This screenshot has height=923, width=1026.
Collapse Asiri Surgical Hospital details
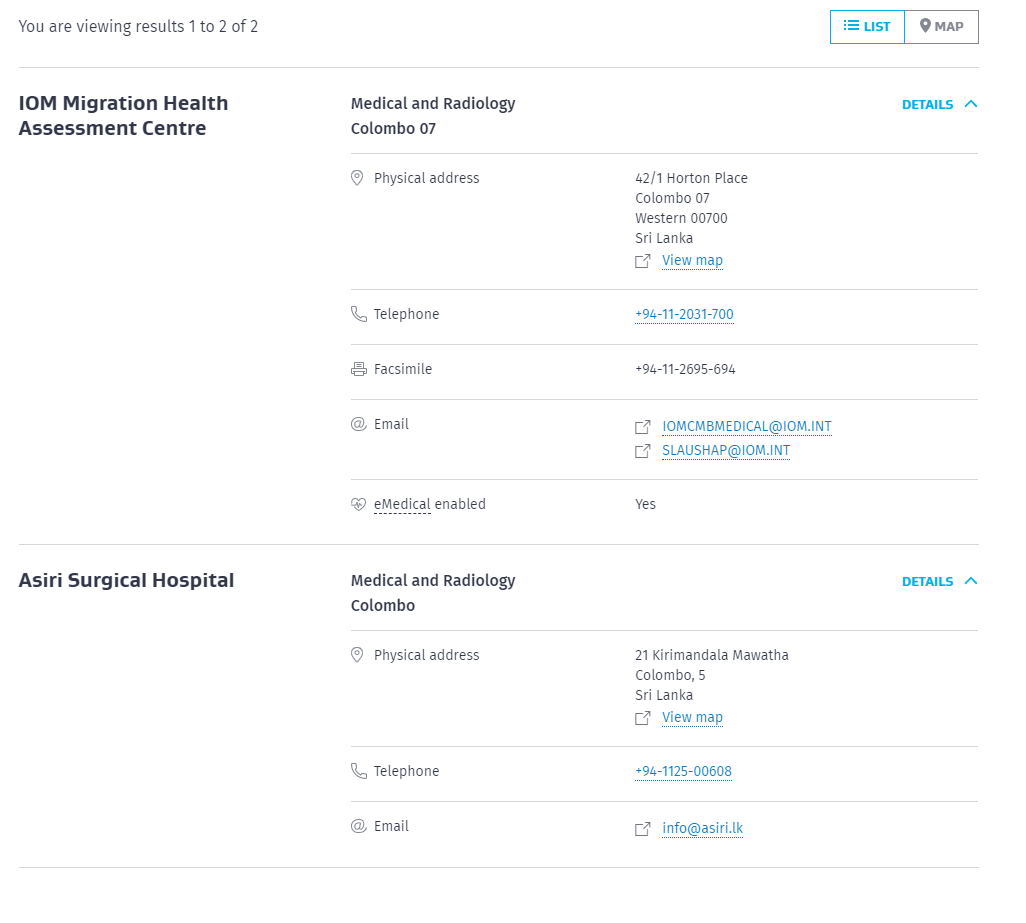(940, 582)
